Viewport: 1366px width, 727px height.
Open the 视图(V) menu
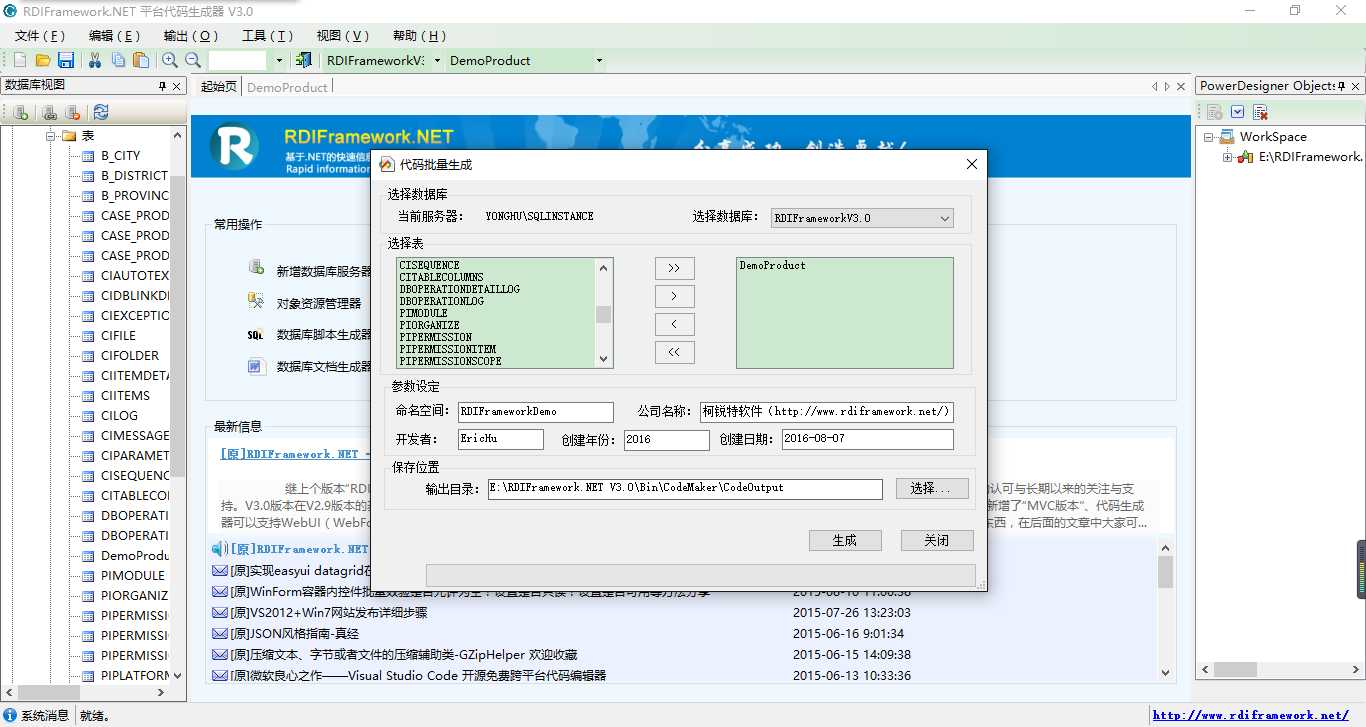[x=343, y=35]
